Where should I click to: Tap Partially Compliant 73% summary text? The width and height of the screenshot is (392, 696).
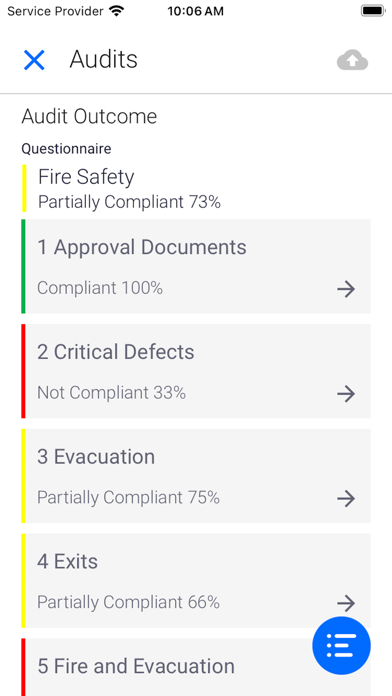129,202
